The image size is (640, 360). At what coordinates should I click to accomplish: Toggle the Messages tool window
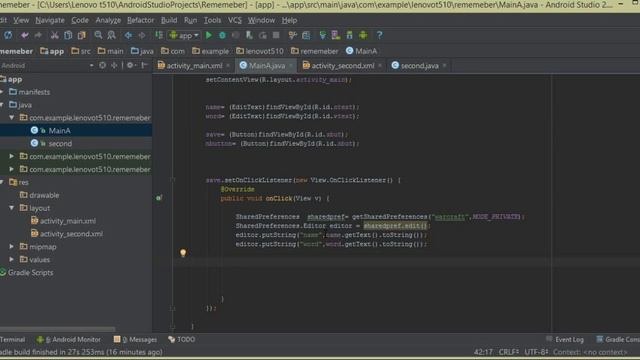coord(135,340)
